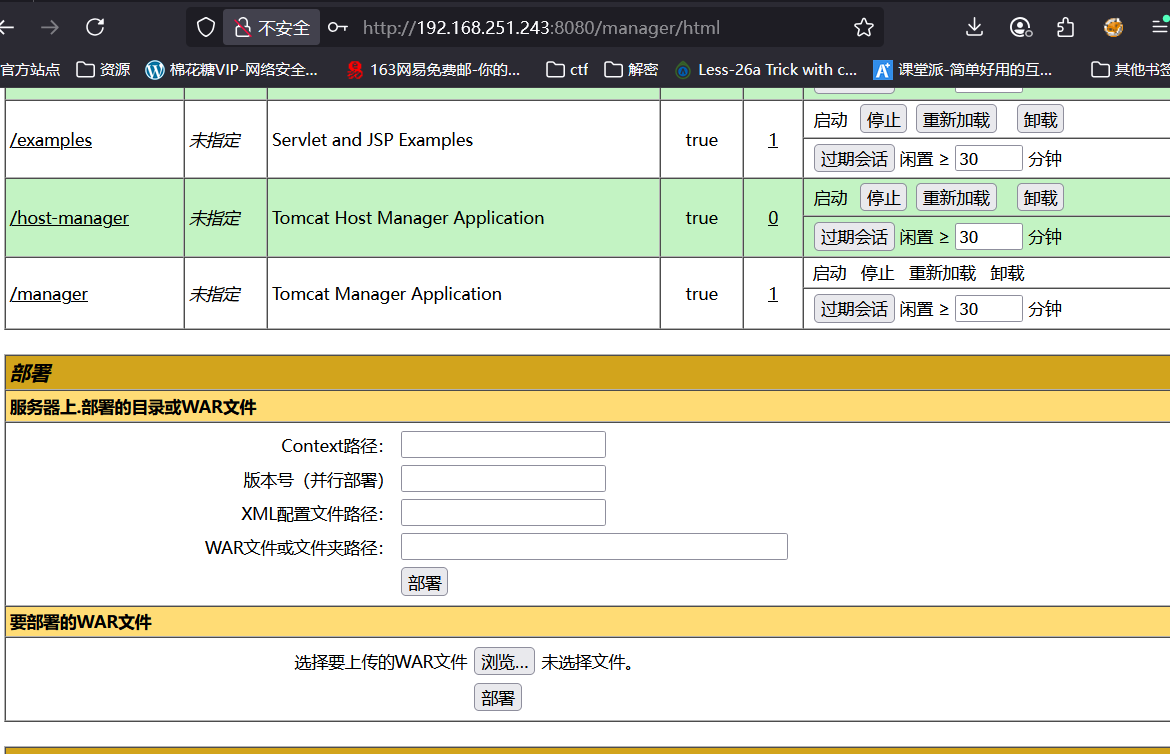Click the Tomcat Host Manager Application text
1170x754 pixels.
pos(408,218)
